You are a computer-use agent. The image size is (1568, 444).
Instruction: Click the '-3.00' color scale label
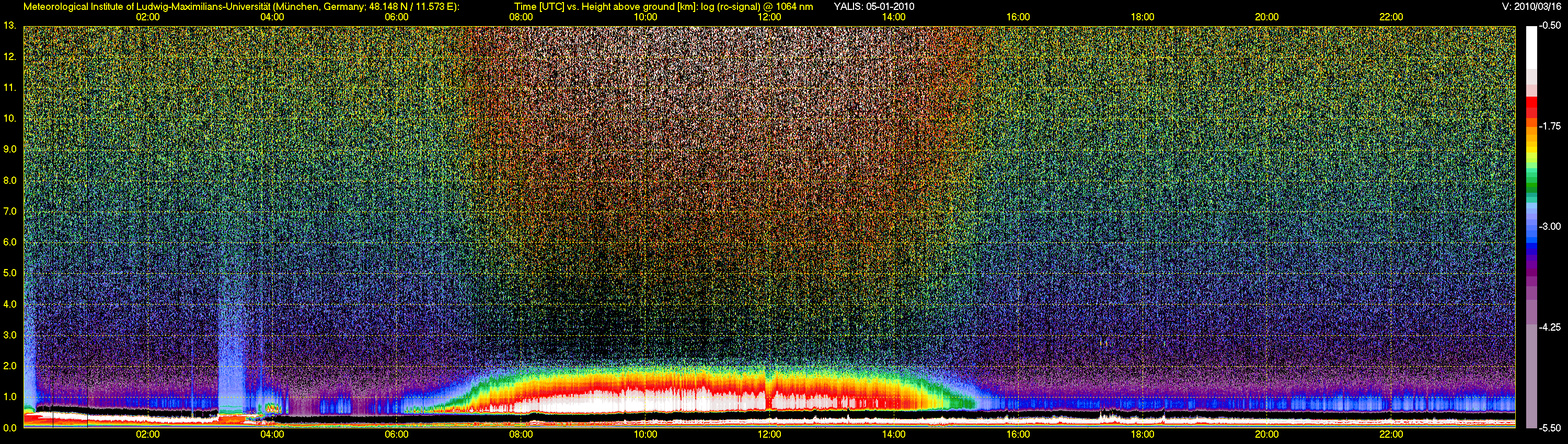1551,226
